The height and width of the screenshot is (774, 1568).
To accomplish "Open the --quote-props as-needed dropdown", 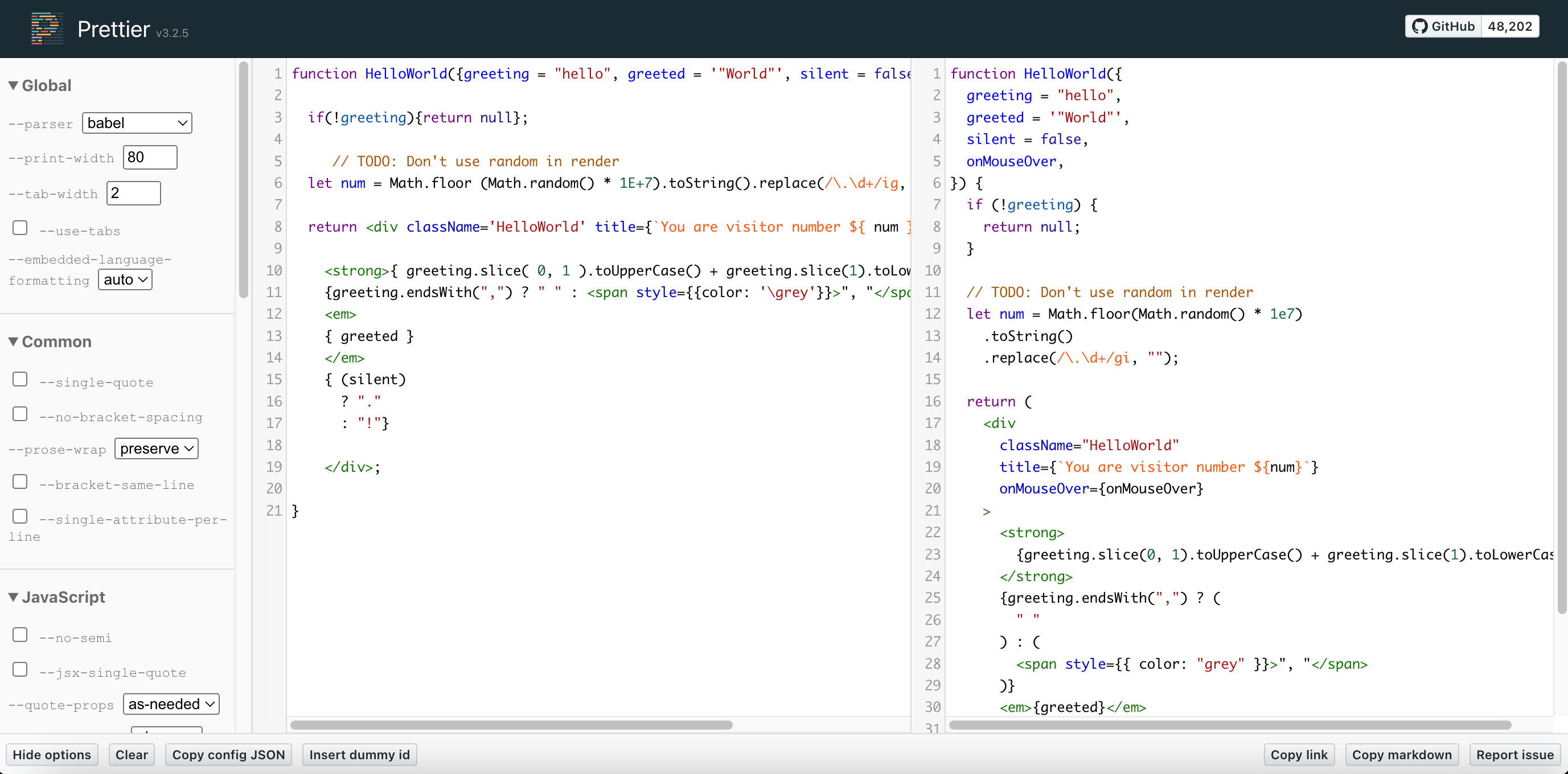I will point(171,704).
